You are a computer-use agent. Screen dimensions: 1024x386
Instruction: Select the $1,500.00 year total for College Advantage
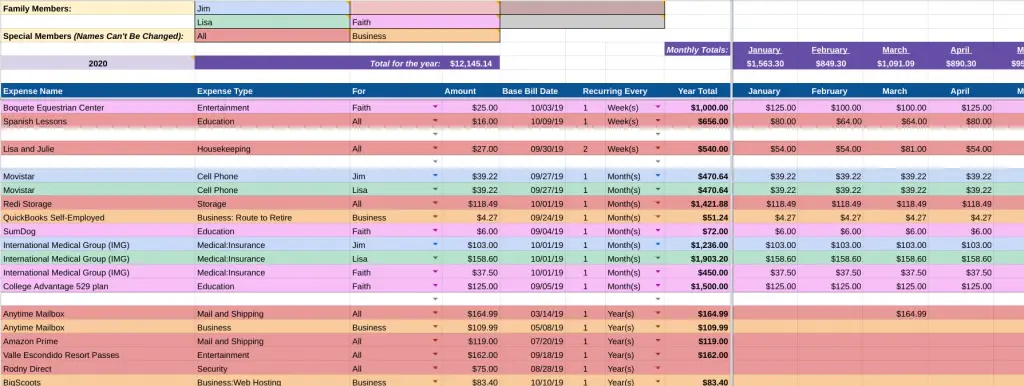click(x=697, y=286)
